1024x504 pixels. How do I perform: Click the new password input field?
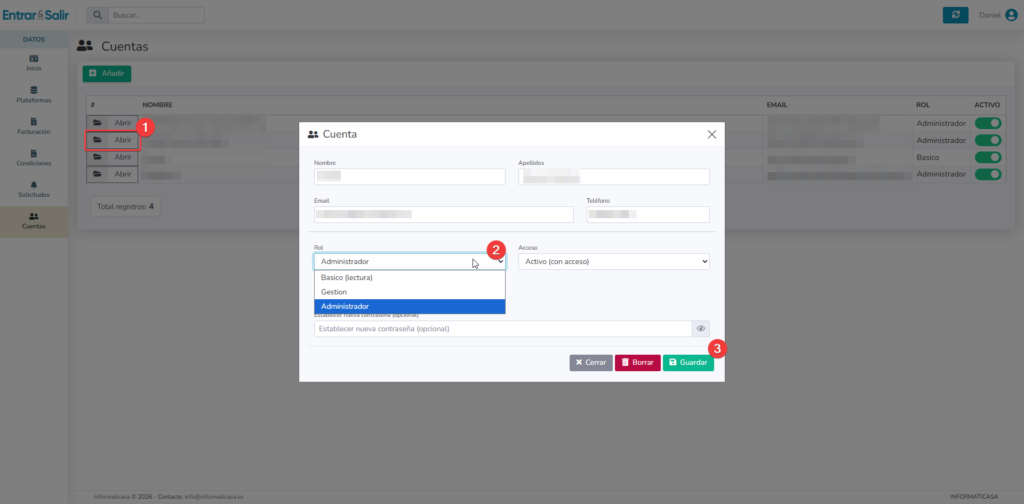click(x=503, y=328)
